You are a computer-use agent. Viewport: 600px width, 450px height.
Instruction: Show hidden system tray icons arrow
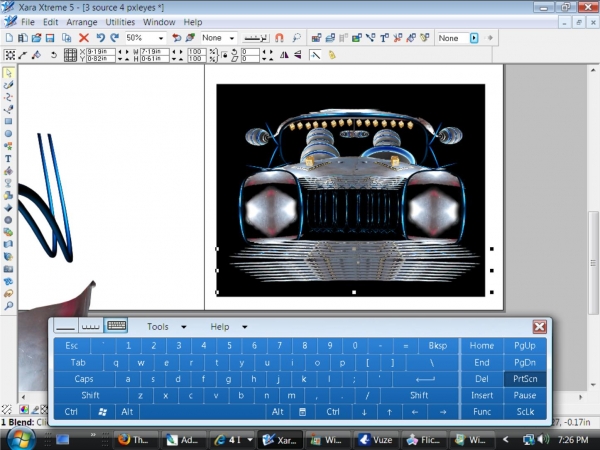click(x=505, y=439)
